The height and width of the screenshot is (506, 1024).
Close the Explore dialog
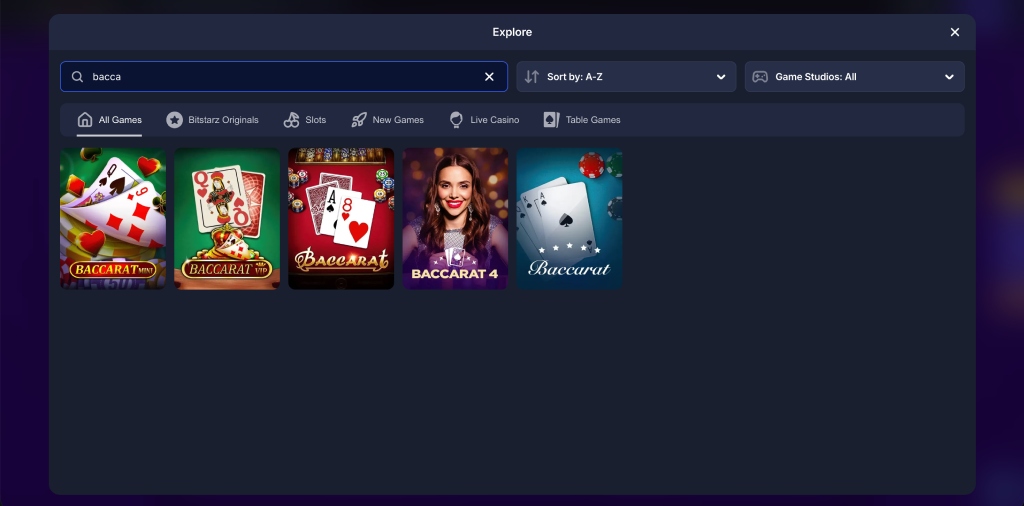pyautogui.click(x=955, y=32)
